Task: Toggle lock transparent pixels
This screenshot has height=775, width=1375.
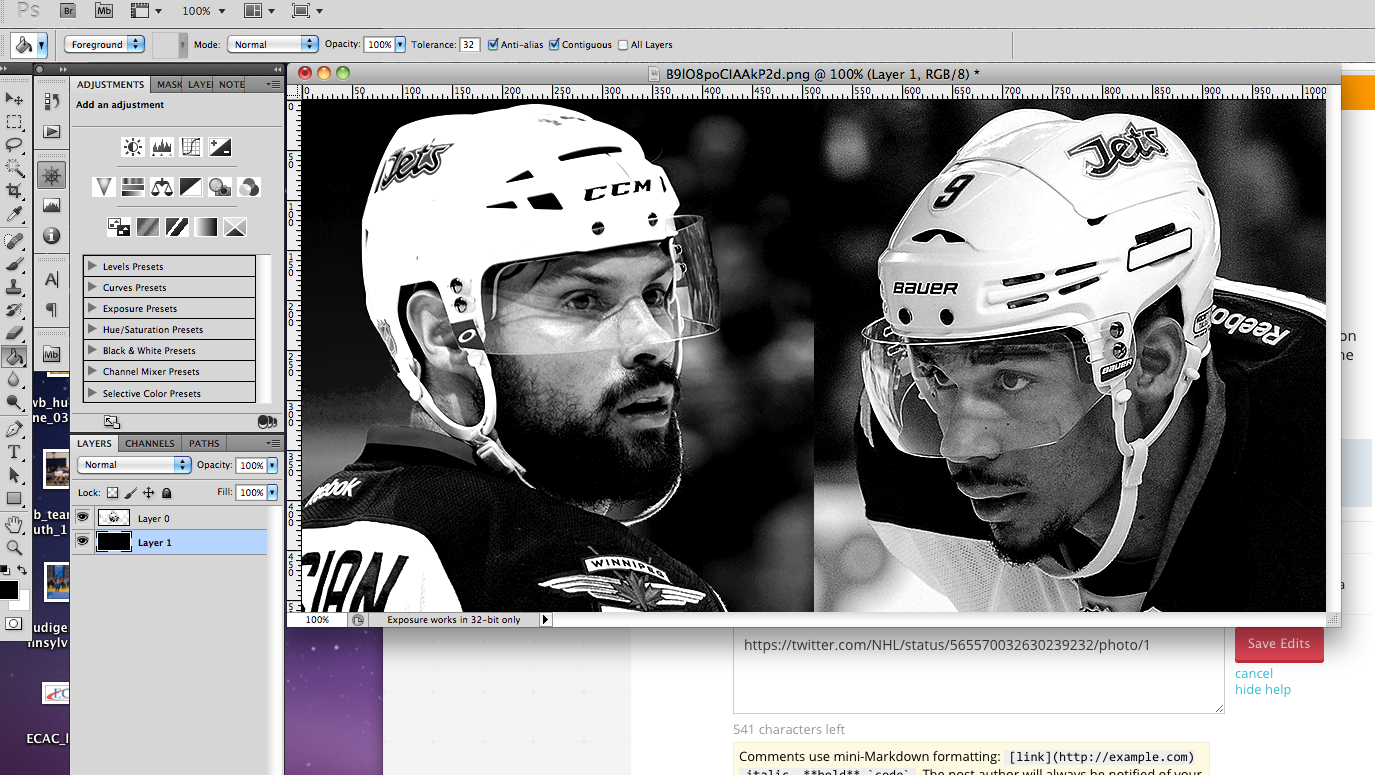Action: [x=112, y=493]
